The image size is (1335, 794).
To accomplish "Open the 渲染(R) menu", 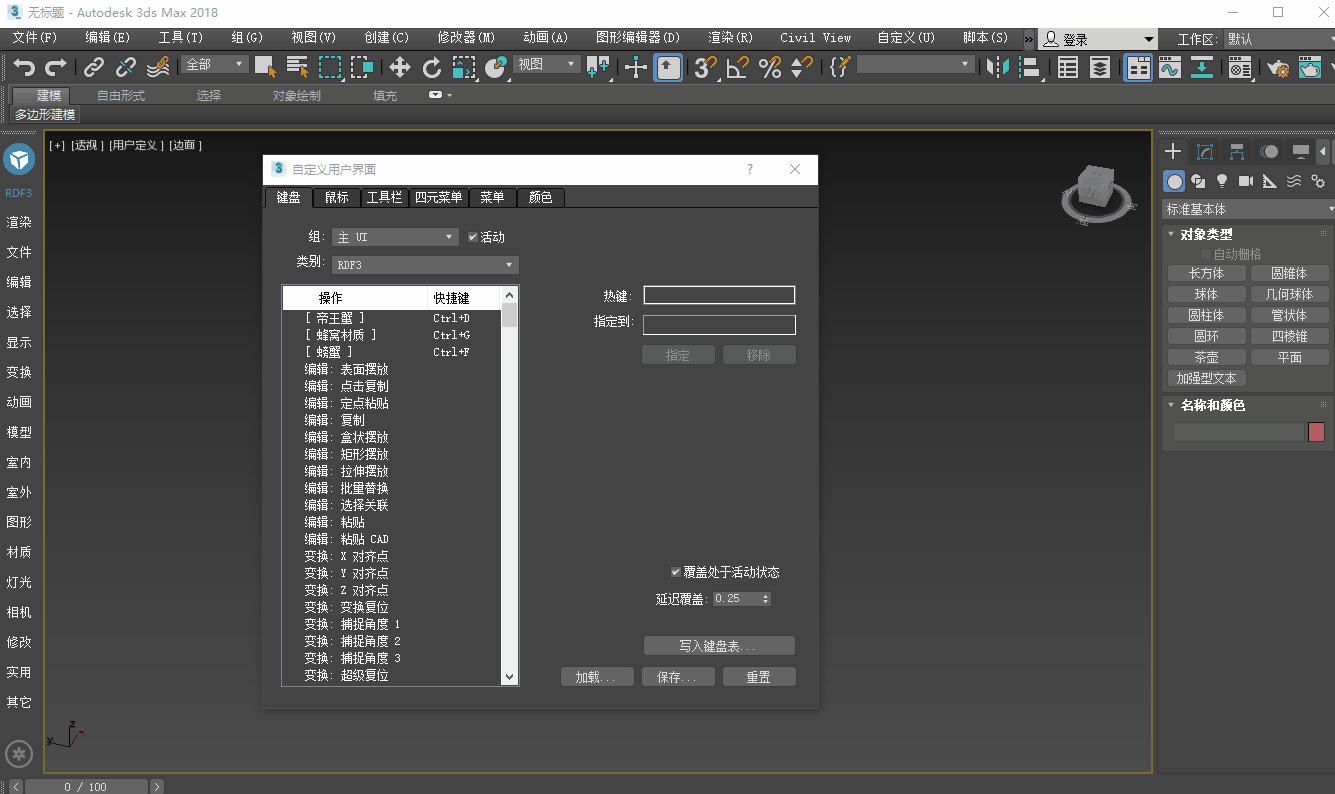I will pyautogui.click(x=730, y=38).
